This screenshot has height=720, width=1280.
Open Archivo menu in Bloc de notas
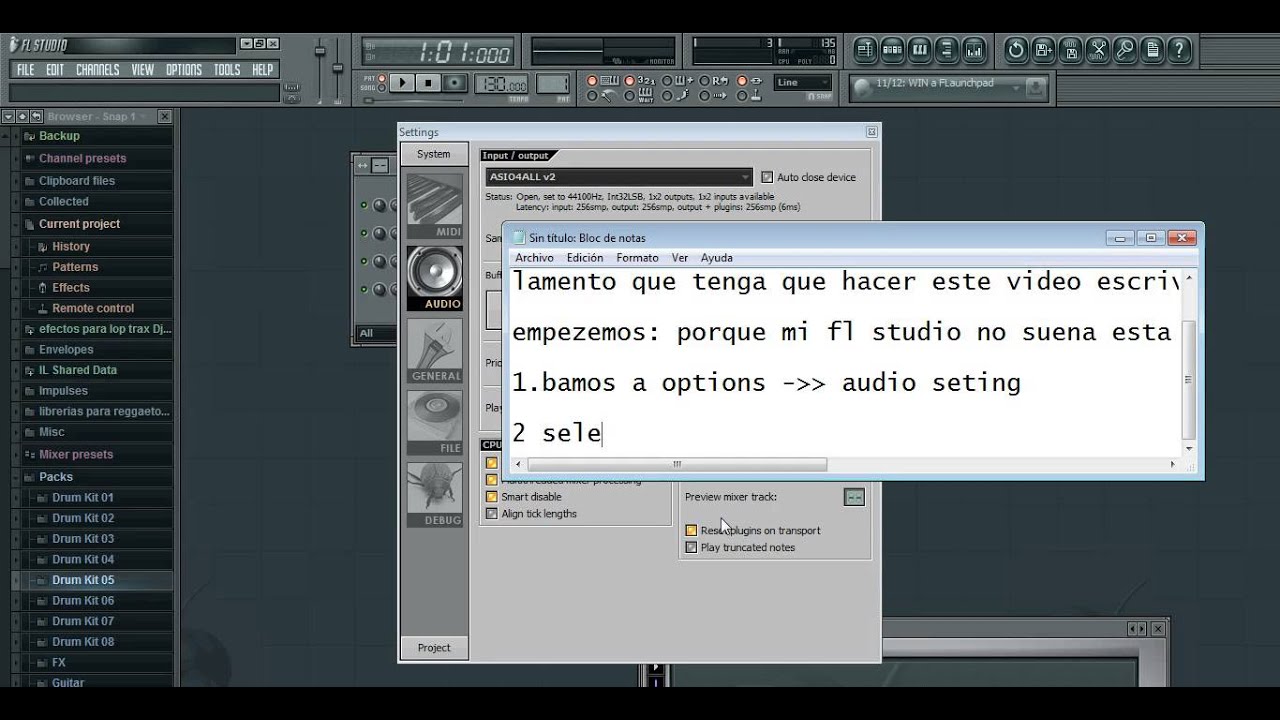534,258
